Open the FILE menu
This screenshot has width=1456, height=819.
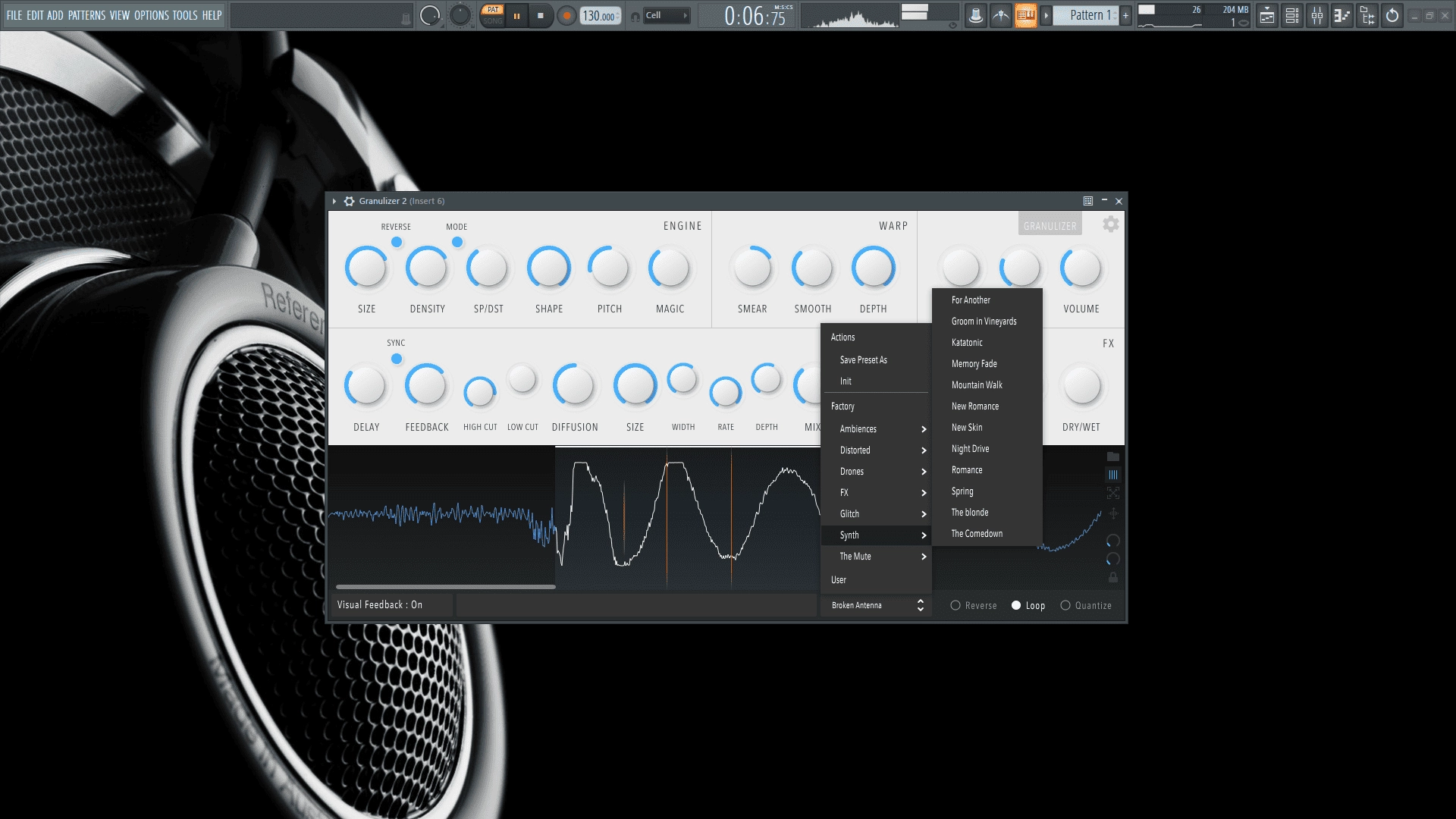[14, 15]
